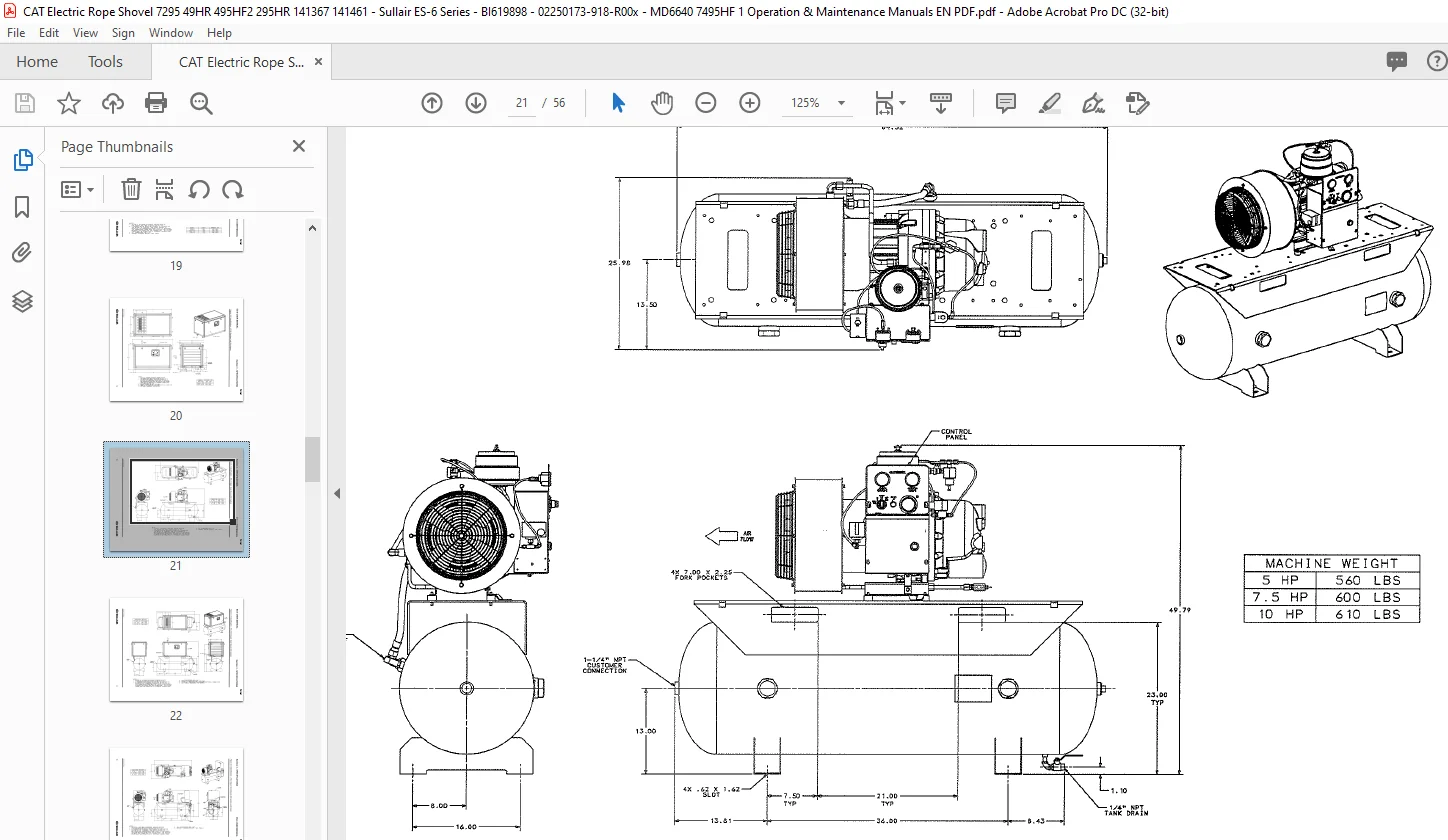
Task: Open the notifications chat icon
Action: (1397, 61)
